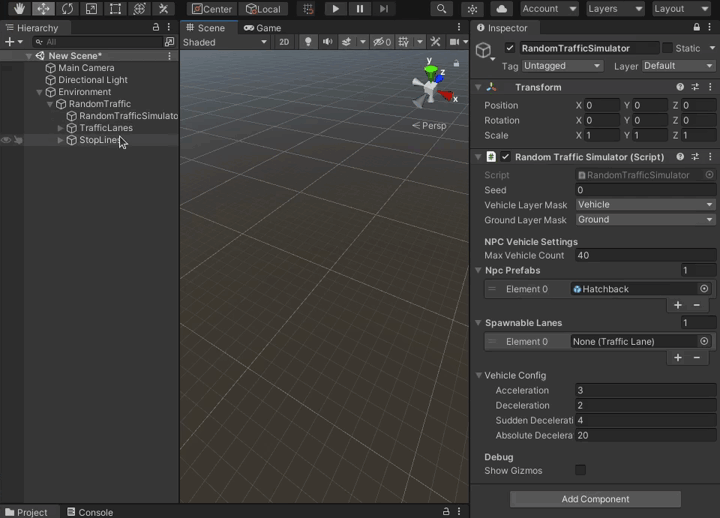Open the Console tab
The width and height of the screenshot is (720, 518).
(90, 512)
